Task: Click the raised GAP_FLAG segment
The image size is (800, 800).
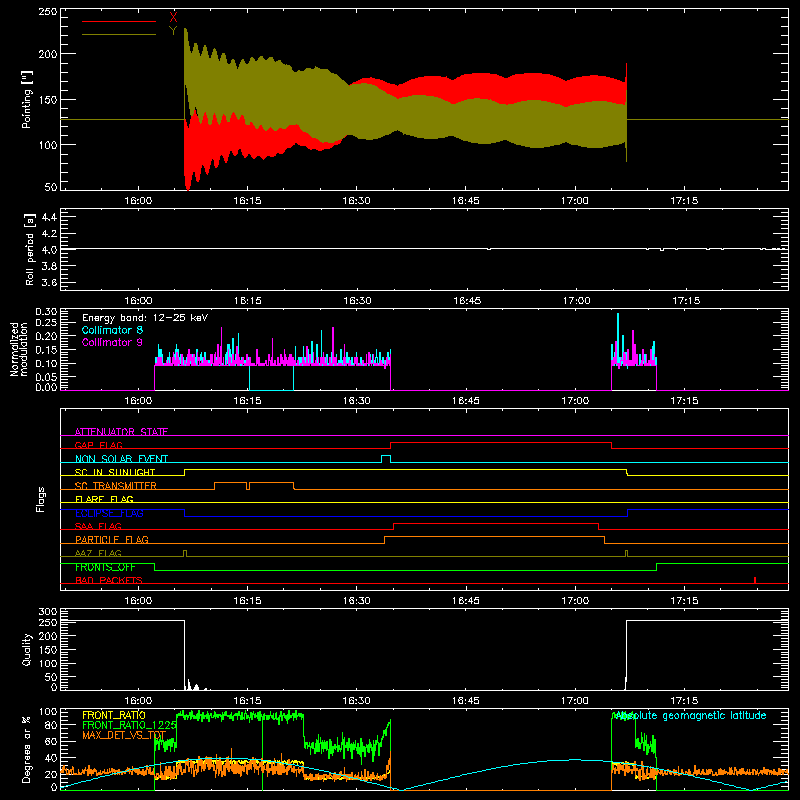Action: coord(501,442)
